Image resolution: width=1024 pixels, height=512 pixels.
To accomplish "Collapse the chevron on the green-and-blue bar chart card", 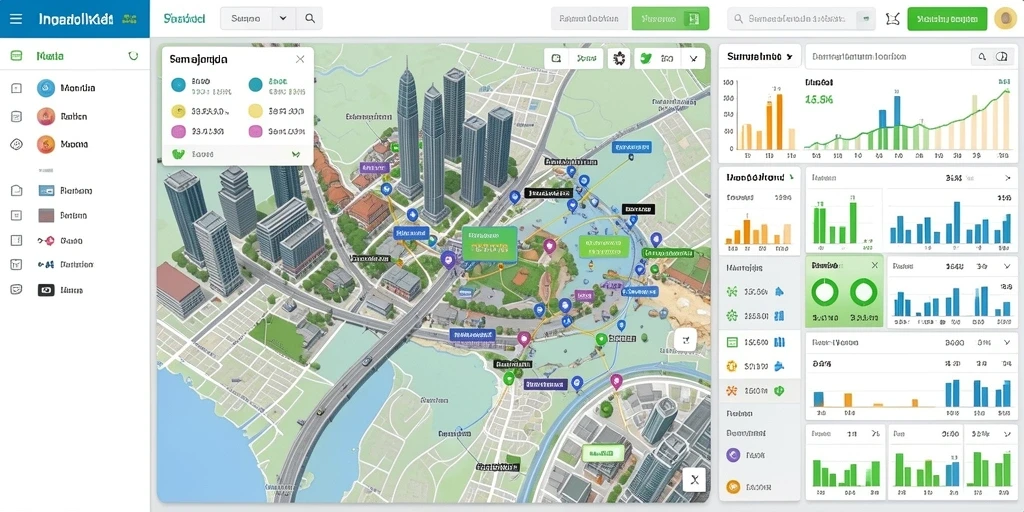I will (x=1006, y=178).
